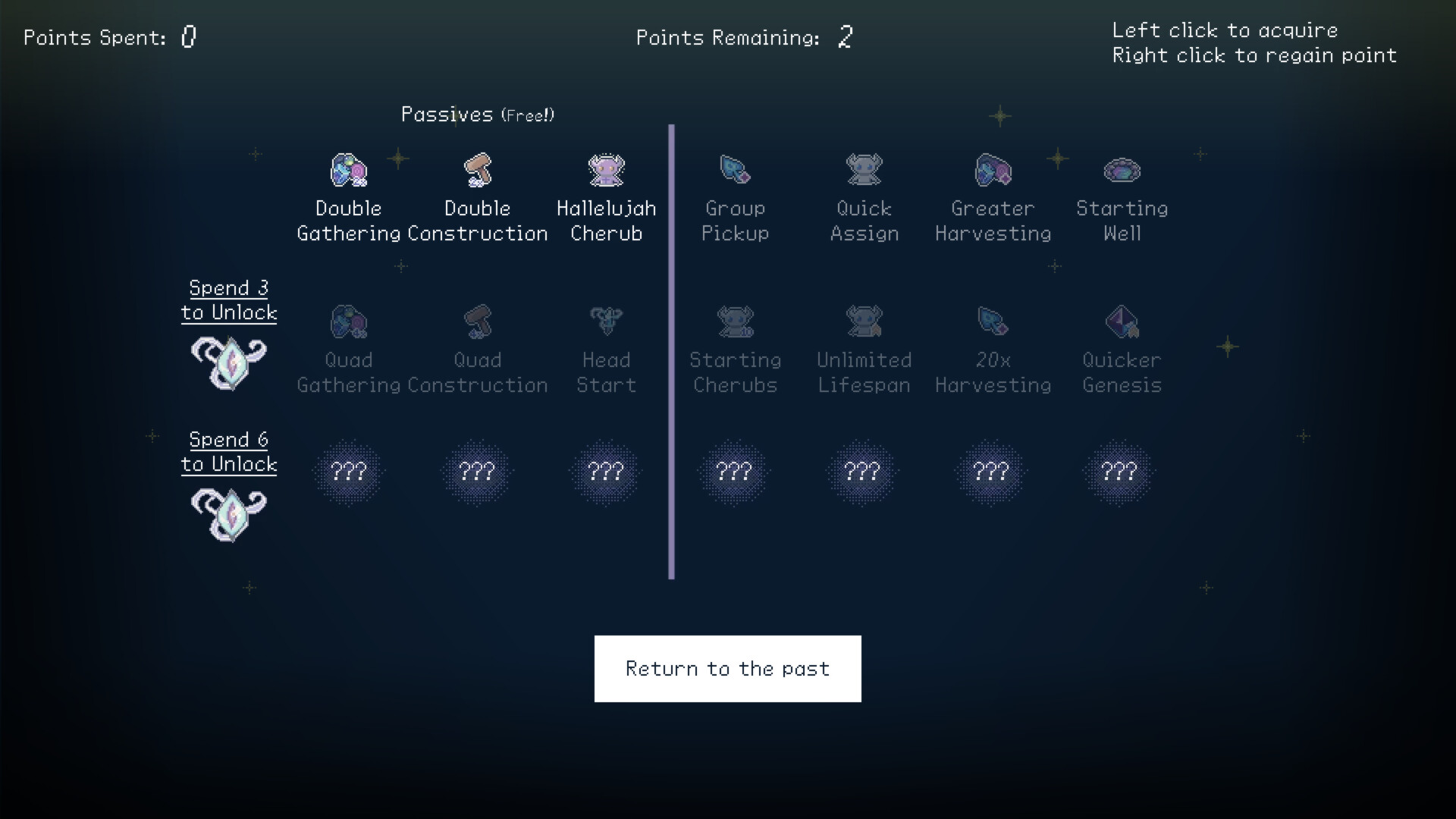
Task: Reveal the first ??? mystery node
Action: click(348, 472)
